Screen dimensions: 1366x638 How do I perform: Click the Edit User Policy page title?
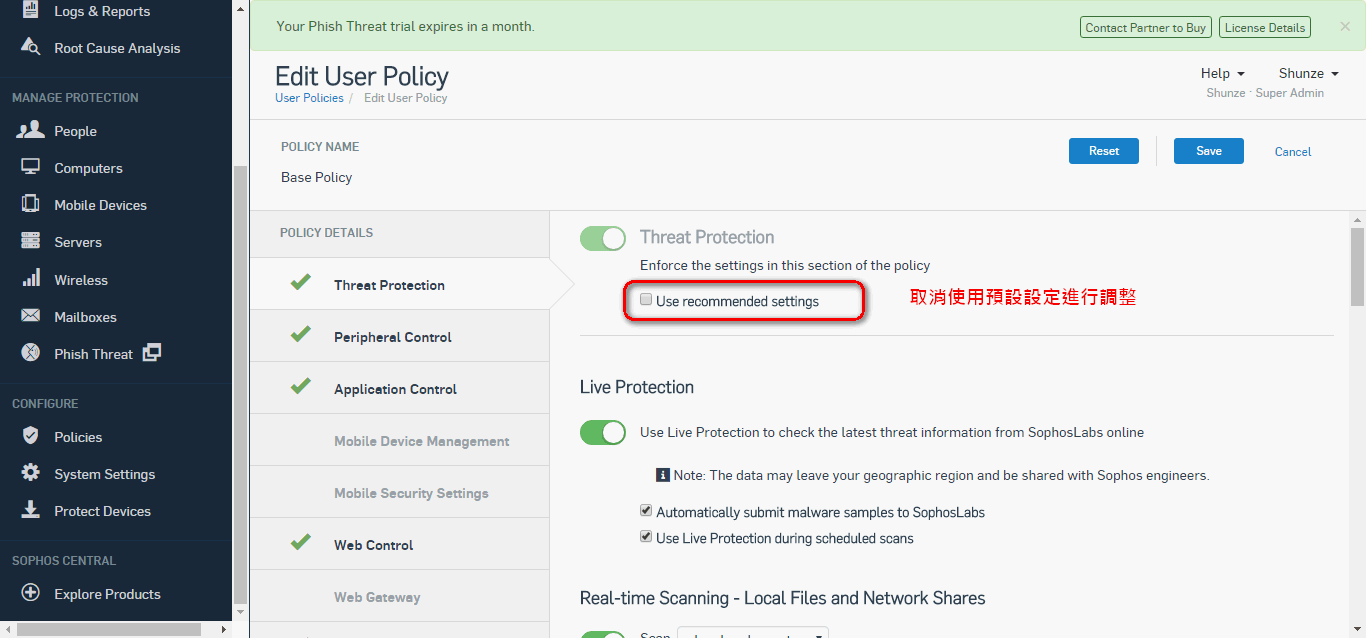click(x=362, y=76)
